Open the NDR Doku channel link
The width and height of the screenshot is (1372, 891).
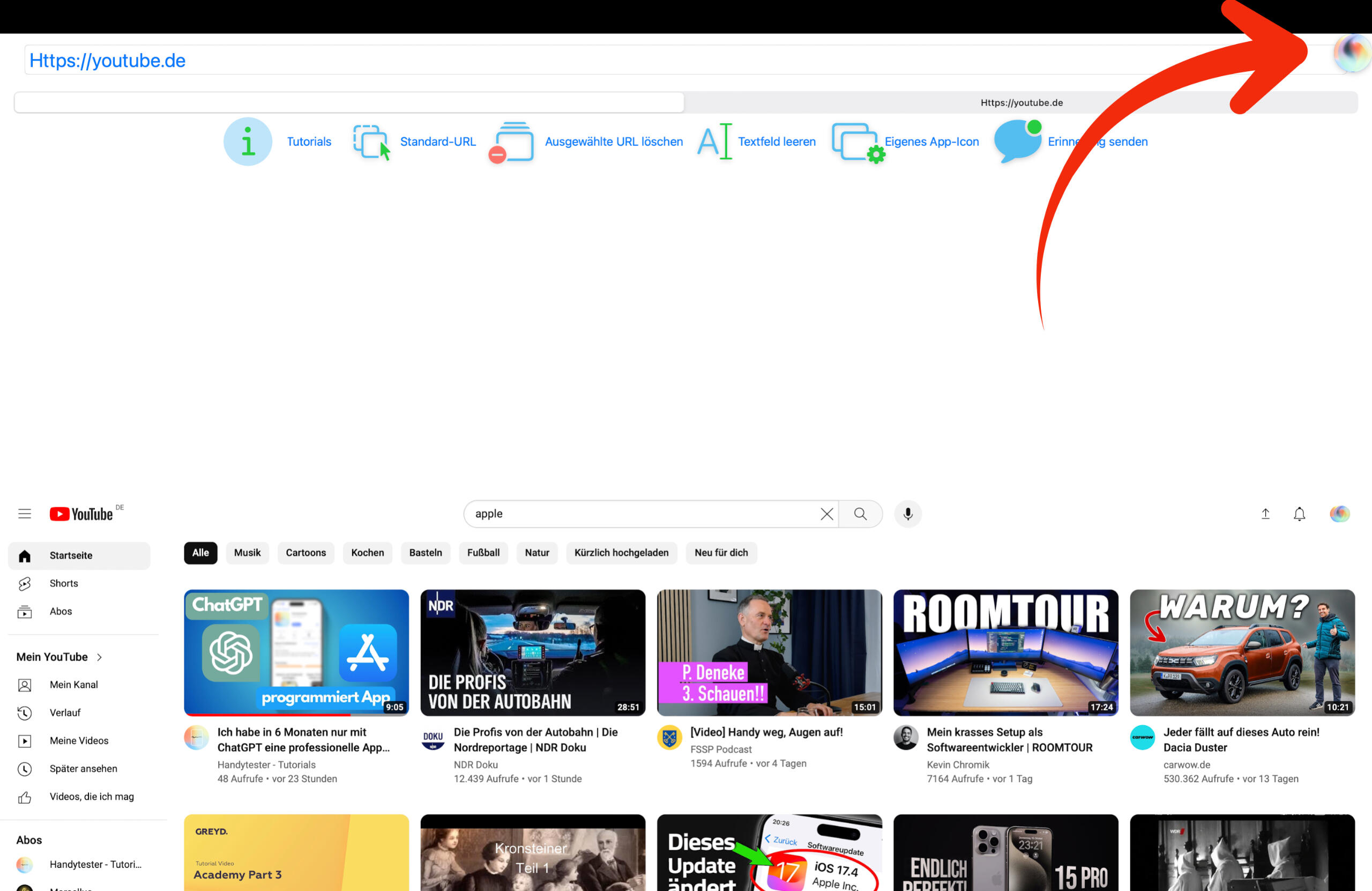[x=475, y=764]
